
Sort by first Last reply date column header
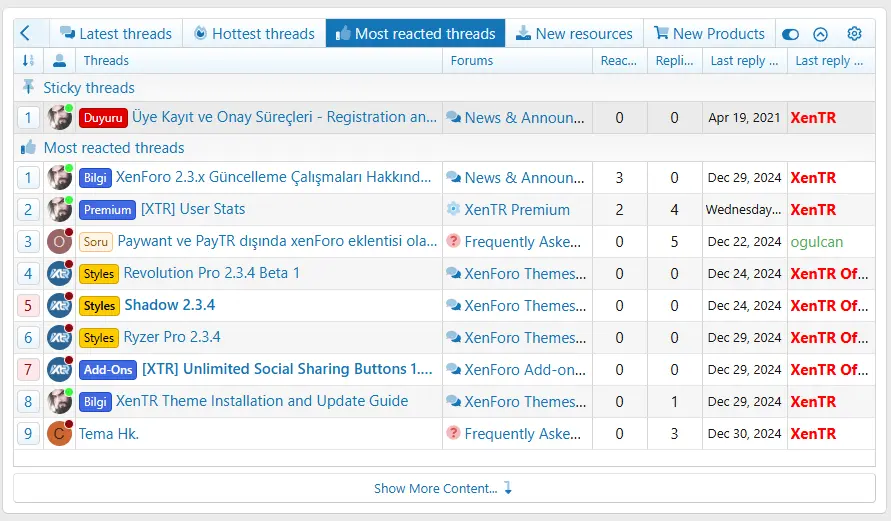pyautogui.click(x=744, y=60)
